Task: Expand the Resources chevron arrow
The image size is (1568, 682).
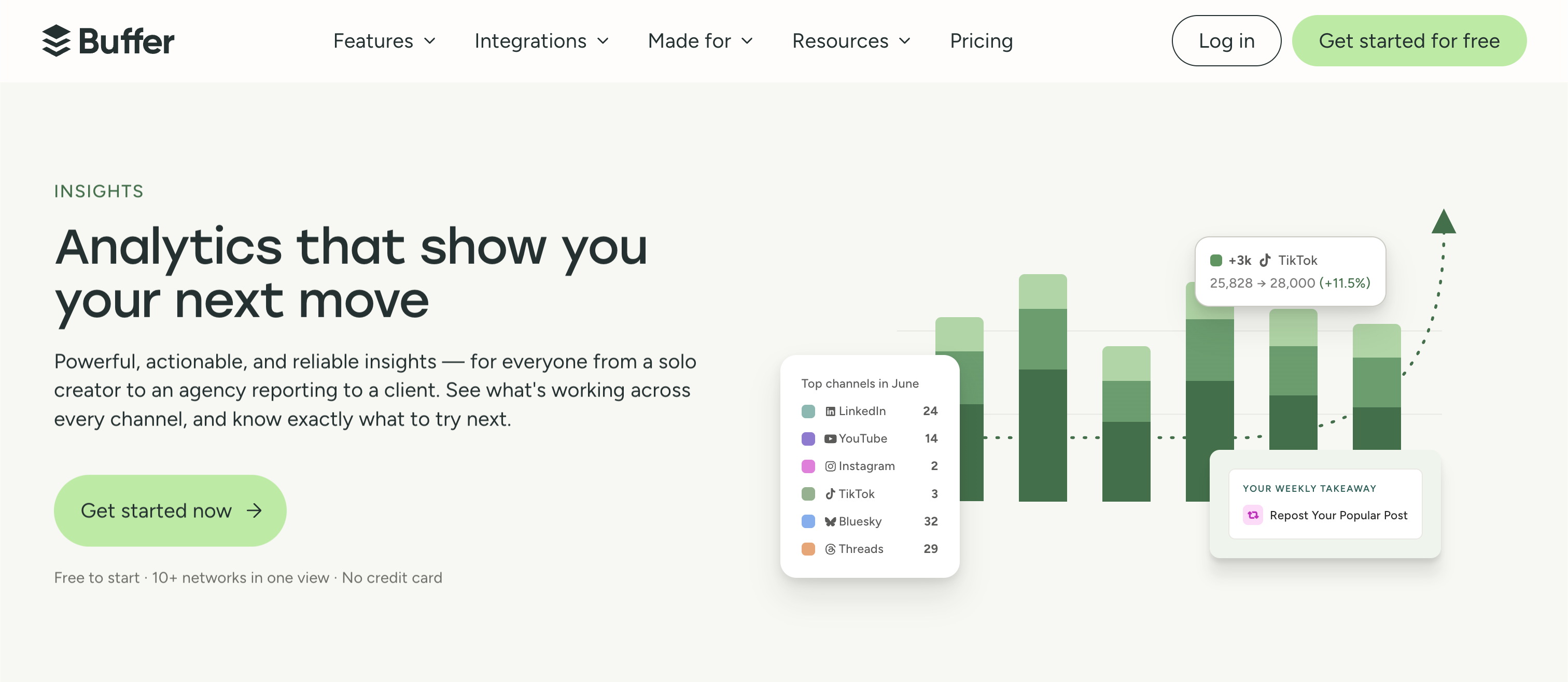Action: [x=904, y=41]
